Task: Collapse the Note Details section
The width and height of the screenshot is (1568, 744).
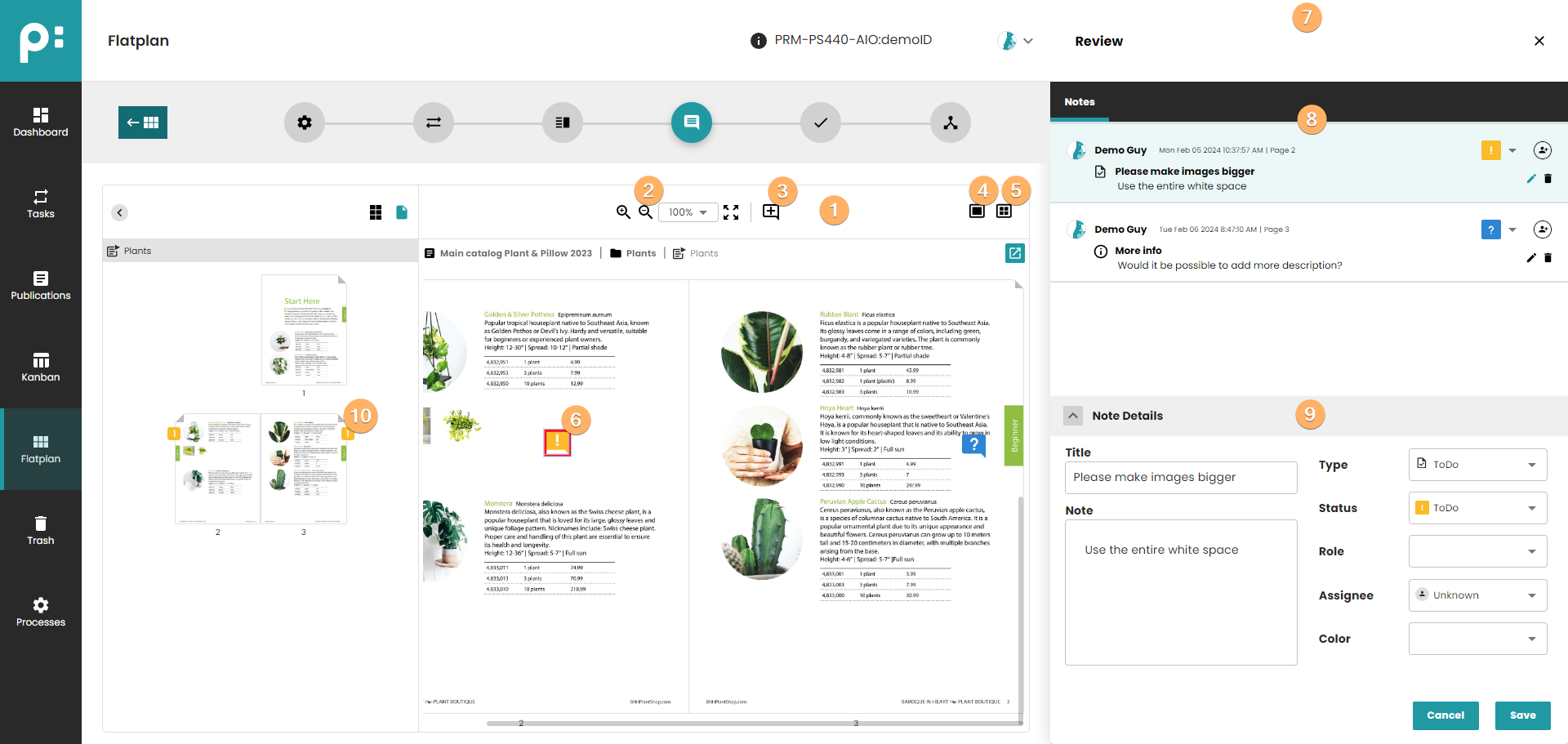Action: click(x=1073, y=416)
